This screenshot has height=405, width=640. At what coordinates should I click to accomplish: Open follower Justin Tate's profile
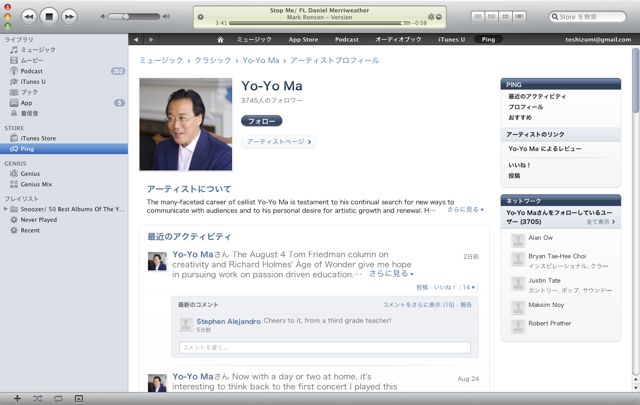pos(544,280)
